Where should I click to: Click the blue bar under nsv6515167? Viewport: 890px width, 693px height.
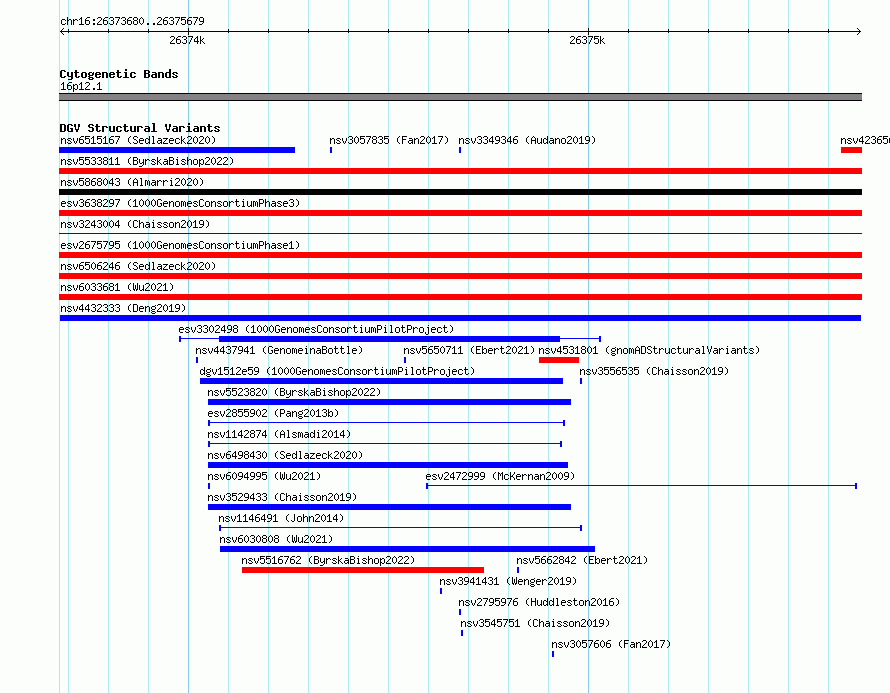[177, 150]
